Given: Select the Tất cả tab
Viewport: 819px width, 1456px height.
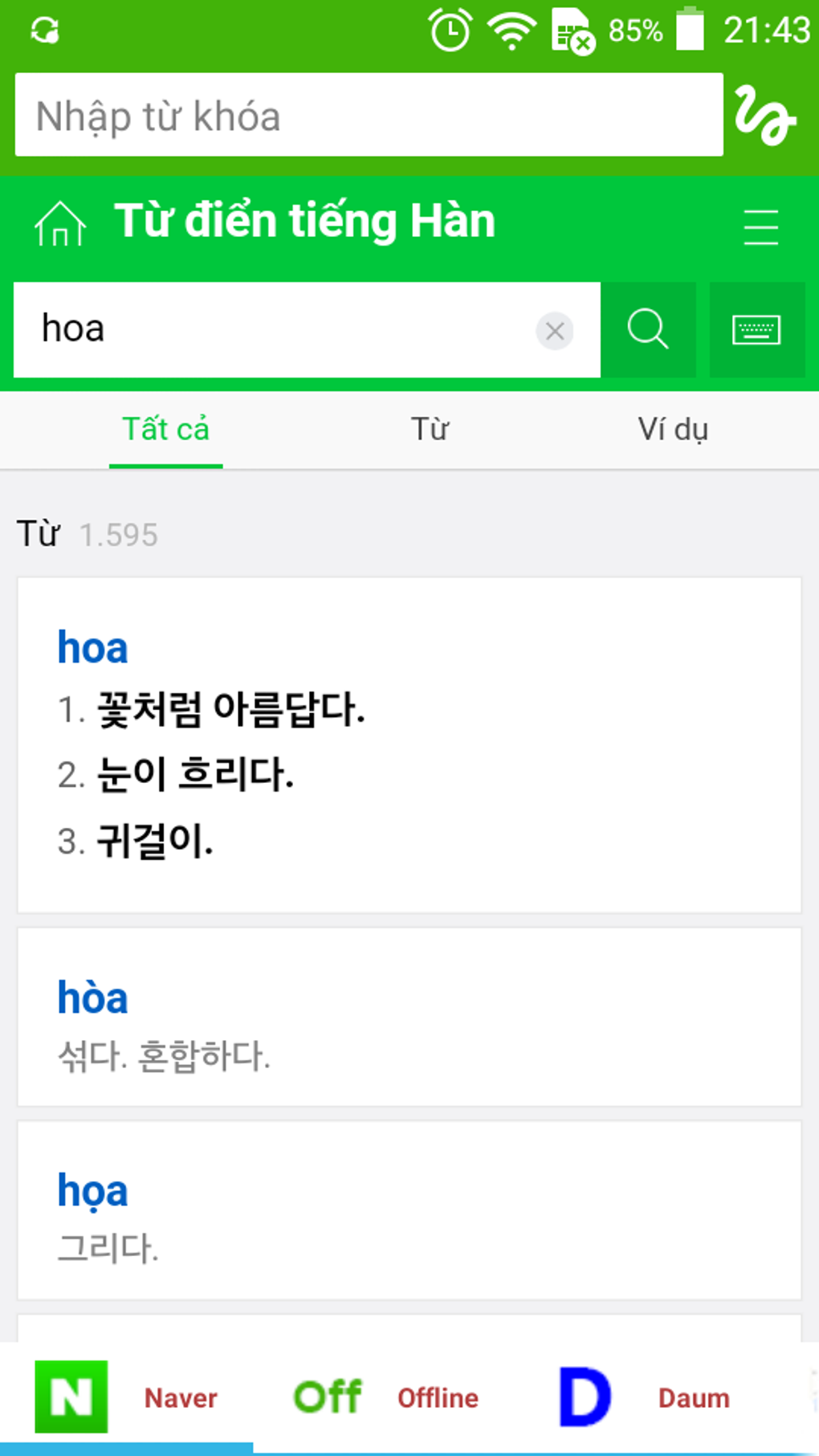Looking at the screenshot, I should pyautogui.click(x=165, y=430).
